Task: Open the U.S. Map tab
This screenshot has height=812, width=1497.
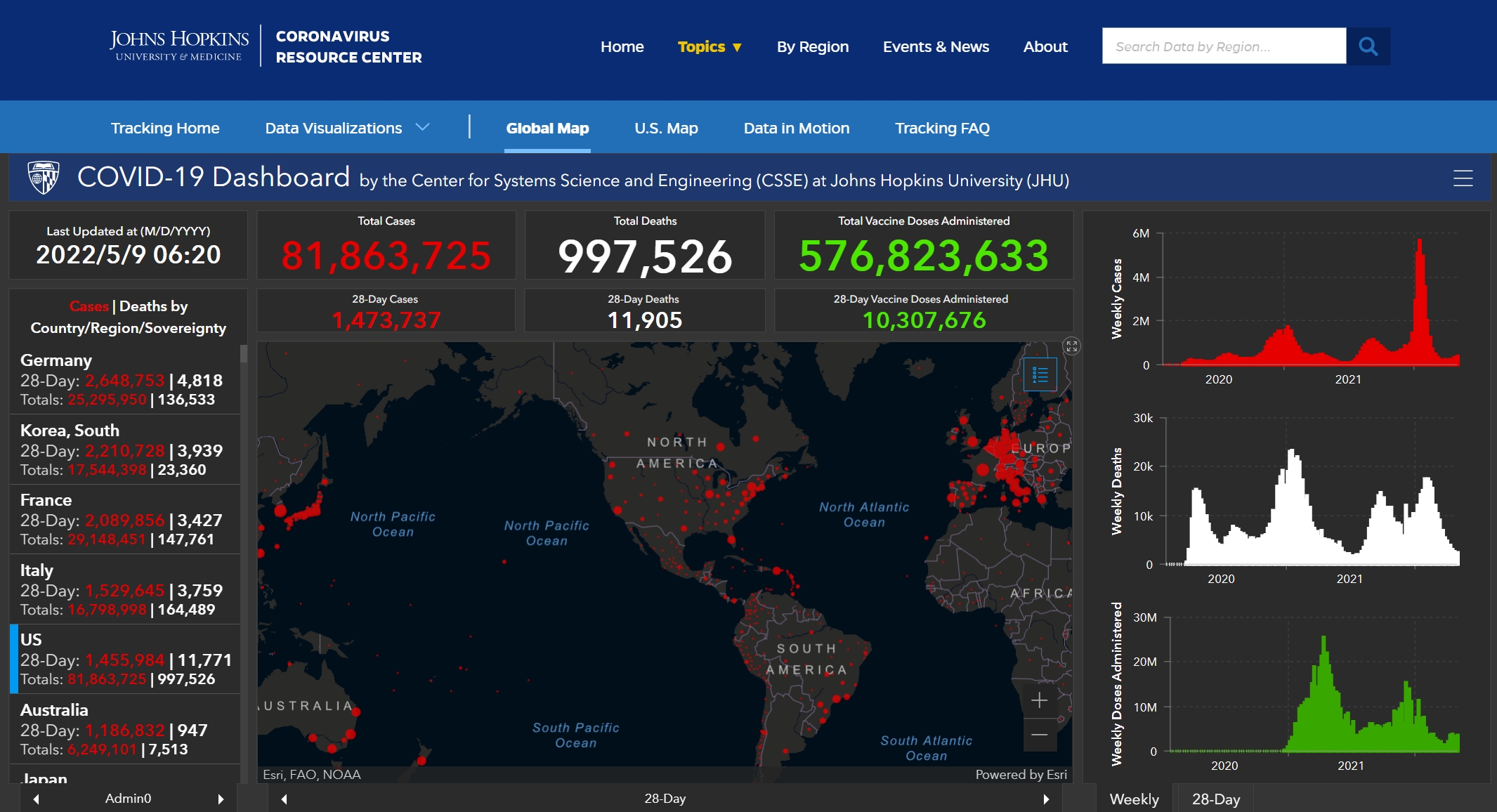Action: pyautogui.click(x=665, y=128)
